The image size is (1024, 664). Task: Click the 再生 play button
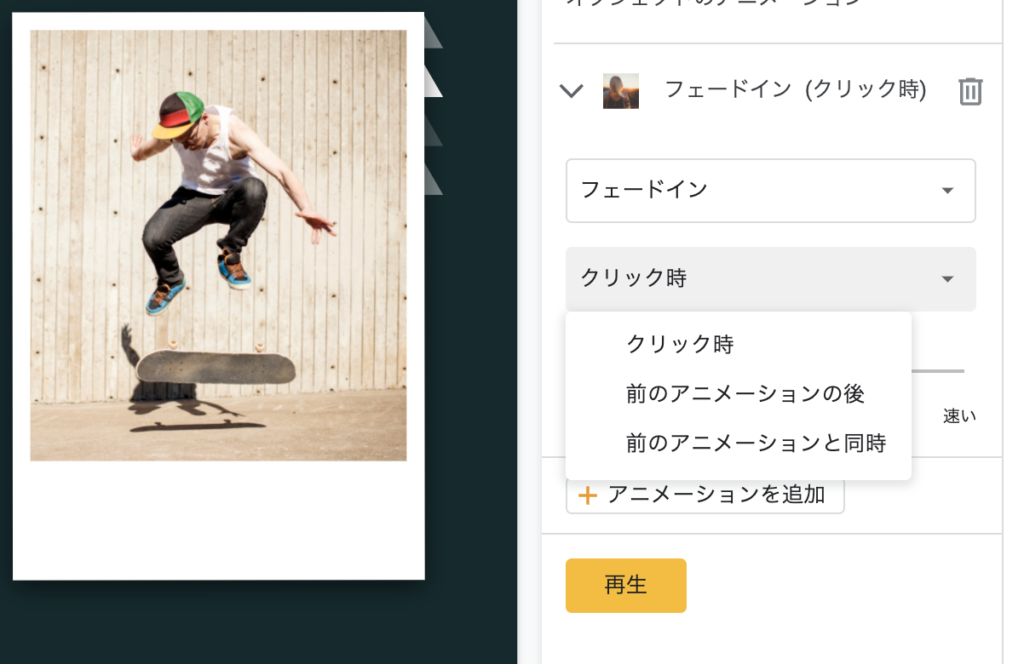click(626, 585)
